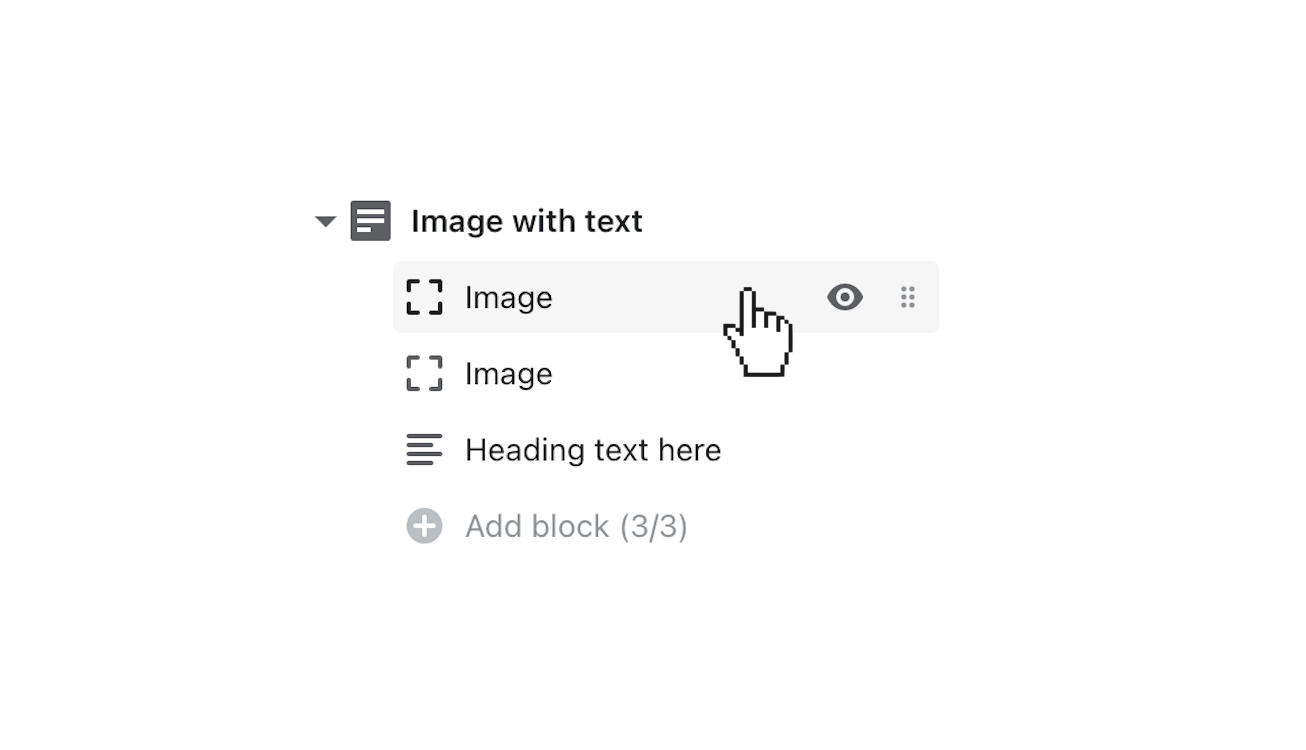Select the "Image with text" section title
Image resolution: width=1306 pixels, height=750 pixels.
[526, 221]
